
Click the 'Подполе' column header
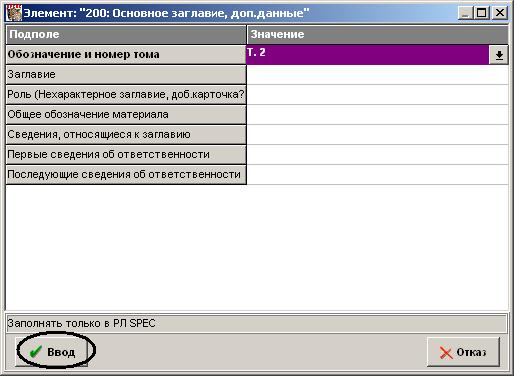(x=126, y=35)
